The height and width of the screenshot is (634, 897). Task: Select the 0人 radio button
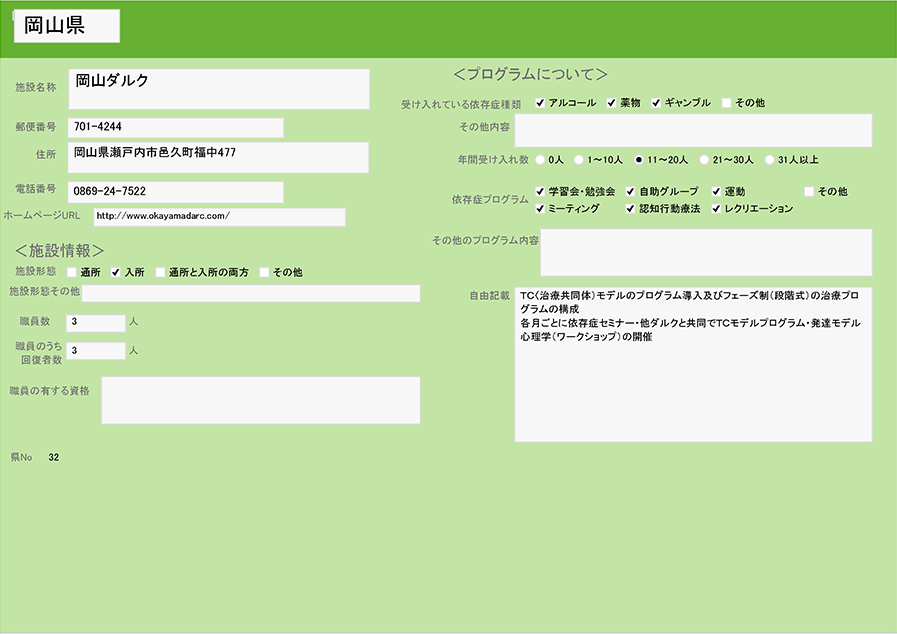point(541,159)
